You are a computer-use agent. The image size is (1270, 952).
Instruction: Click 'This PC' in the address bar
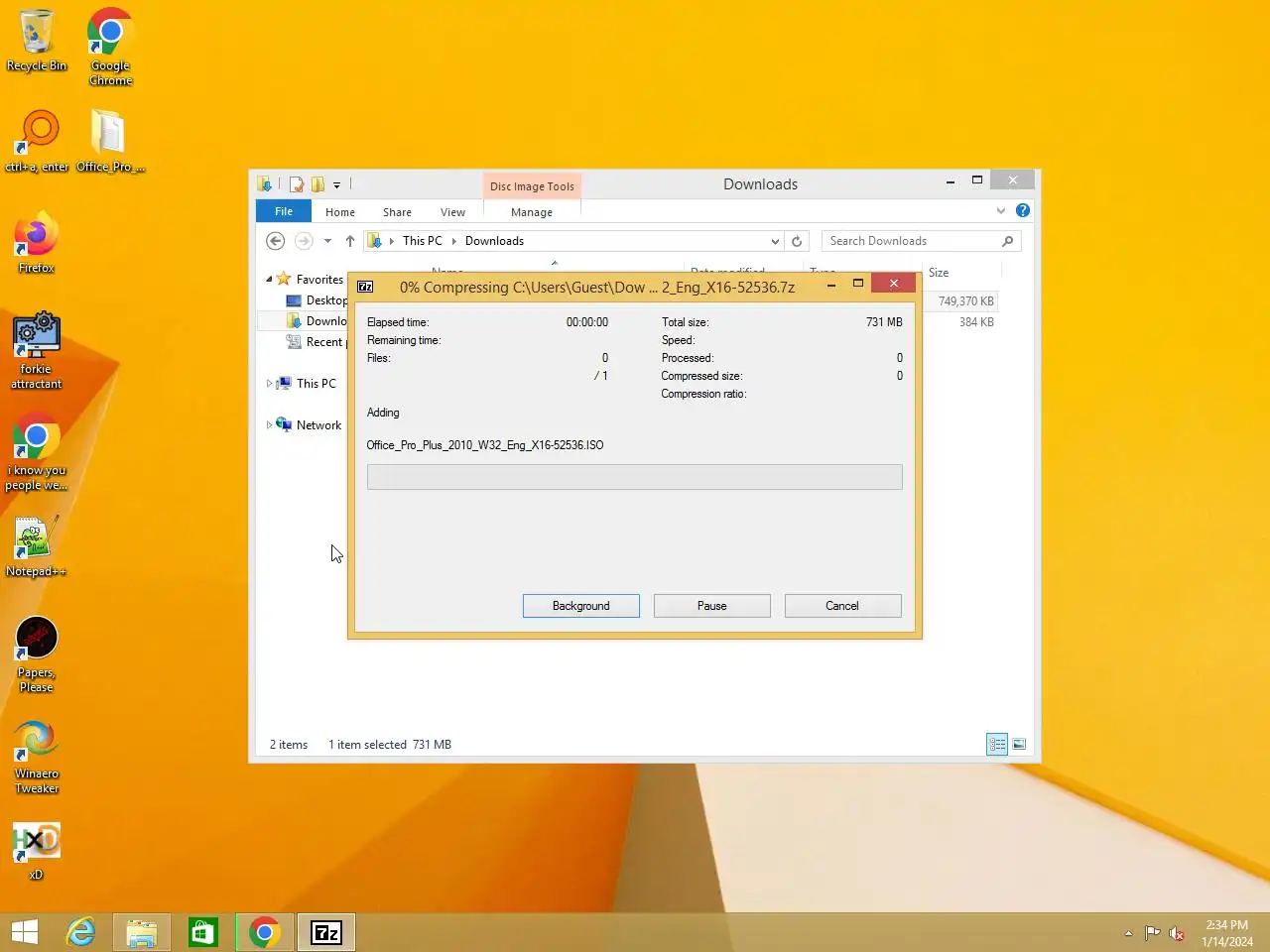(423, 241)
